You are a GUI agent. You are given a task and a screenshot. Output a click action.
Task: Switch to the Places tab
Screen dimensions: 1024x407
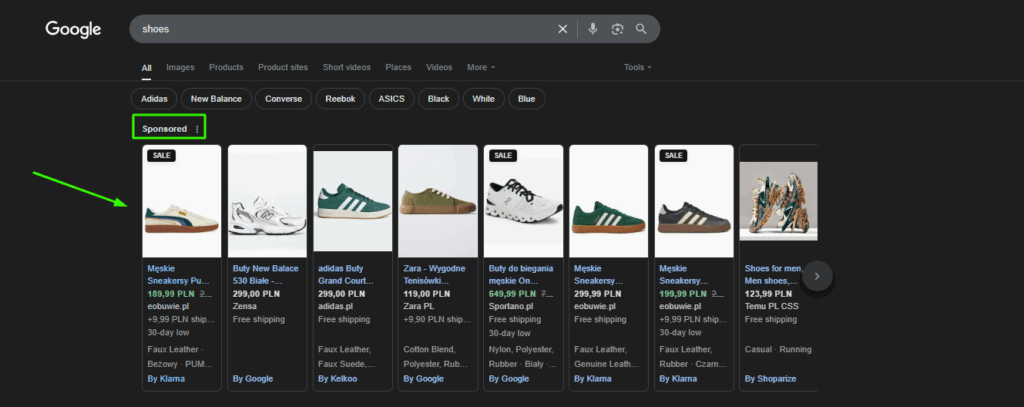(x=398, y=67)
